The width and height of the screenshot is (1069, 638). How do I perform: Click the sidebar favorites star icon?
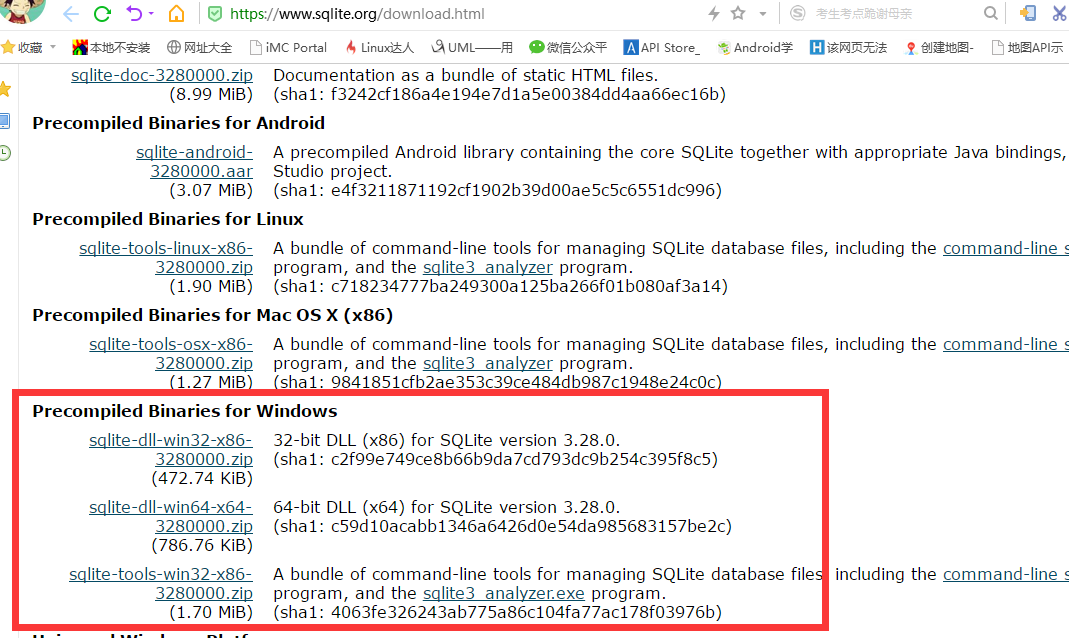tap(5, 89)
